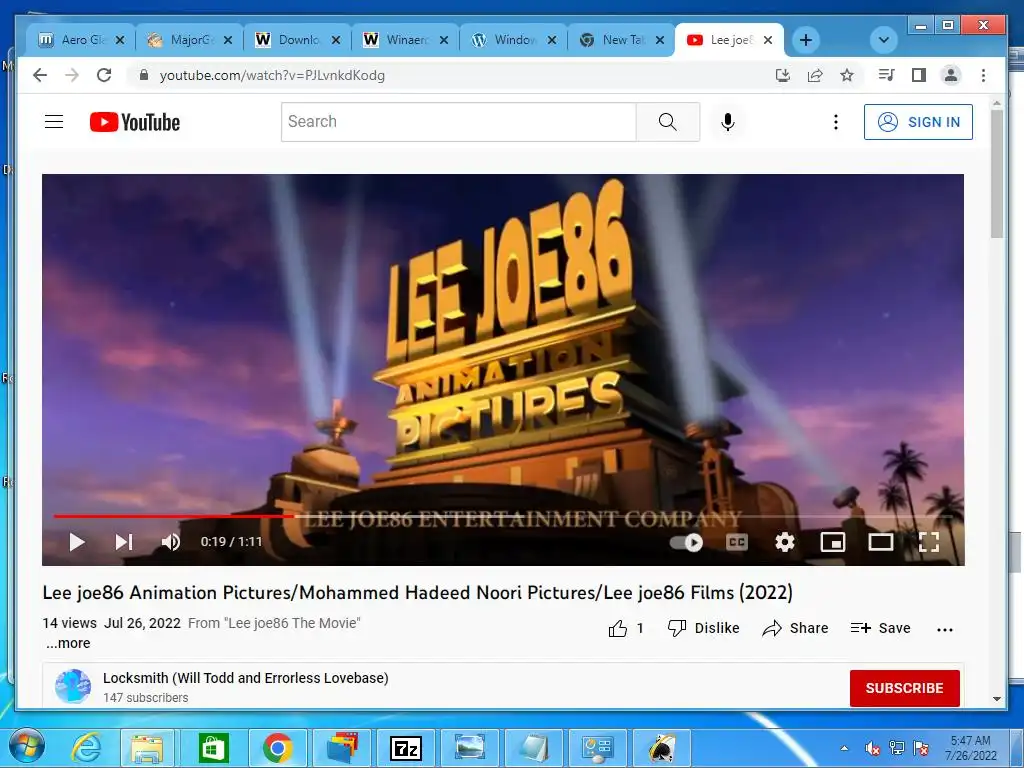Viewport: 1024px width, 768px height.
Task: Close the Lee joe86 YouTube tab
Action: (x=768, y=40)
